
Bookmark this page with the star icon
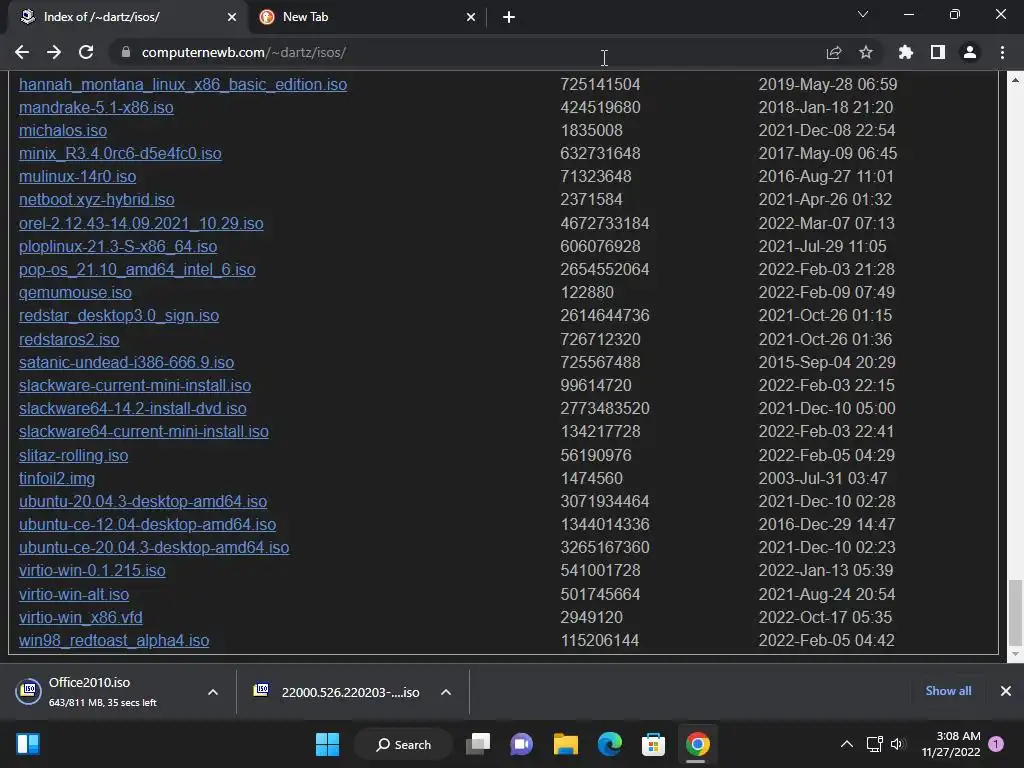(x=866, y=52)
